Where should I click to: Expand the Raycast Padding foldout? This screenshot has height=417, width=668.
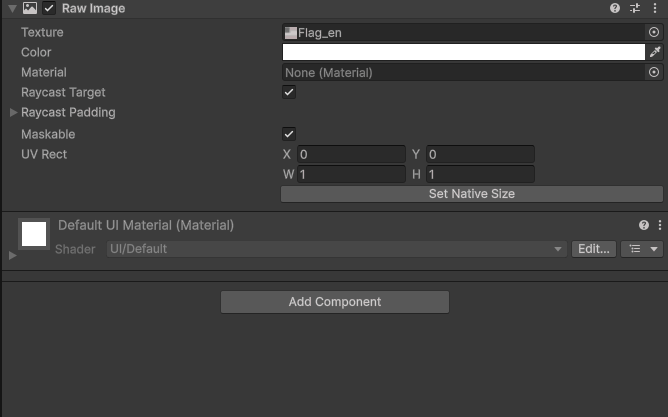point(13,112)
